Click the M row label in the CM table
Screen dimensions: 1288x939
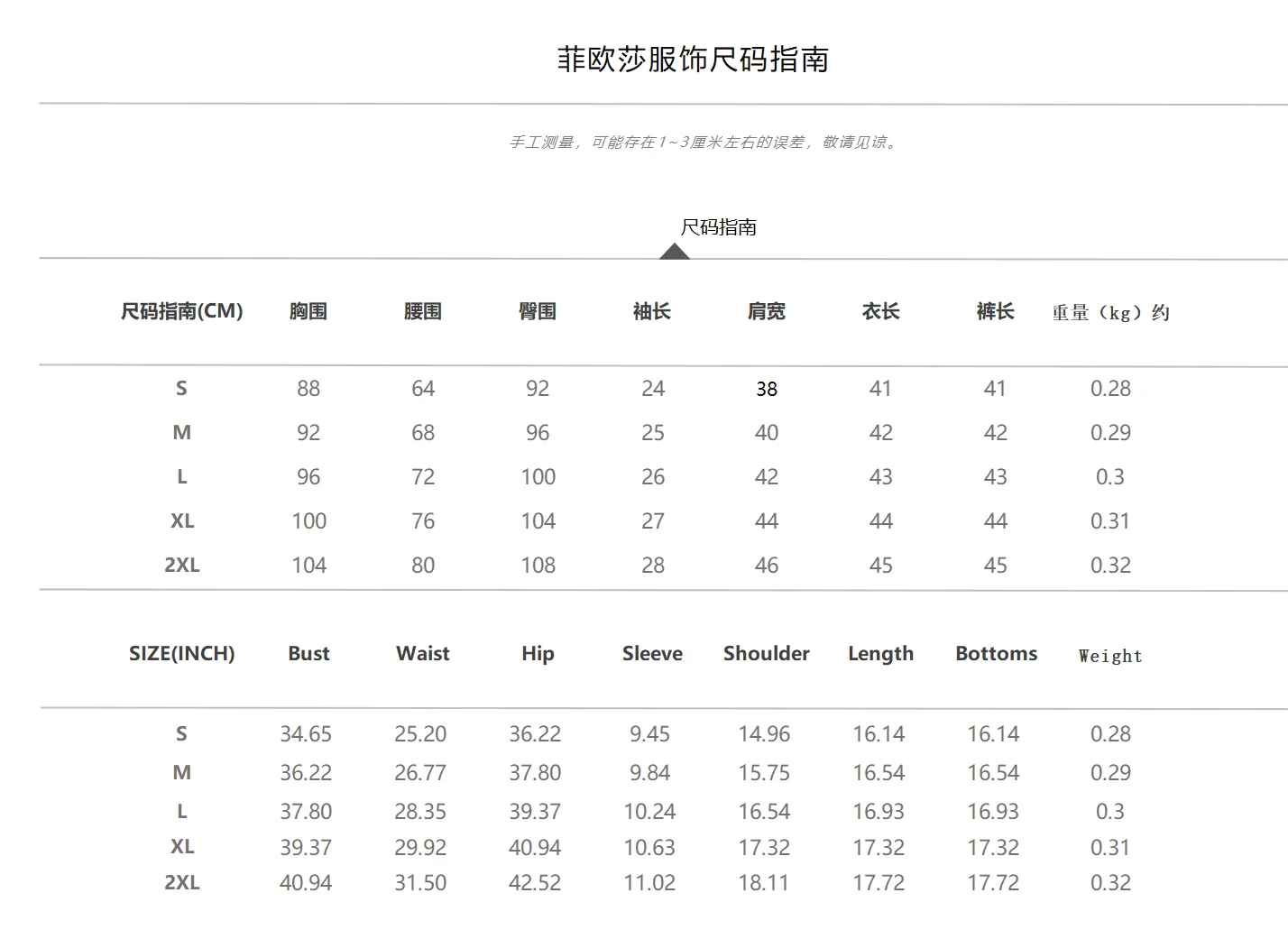point(182,433)
